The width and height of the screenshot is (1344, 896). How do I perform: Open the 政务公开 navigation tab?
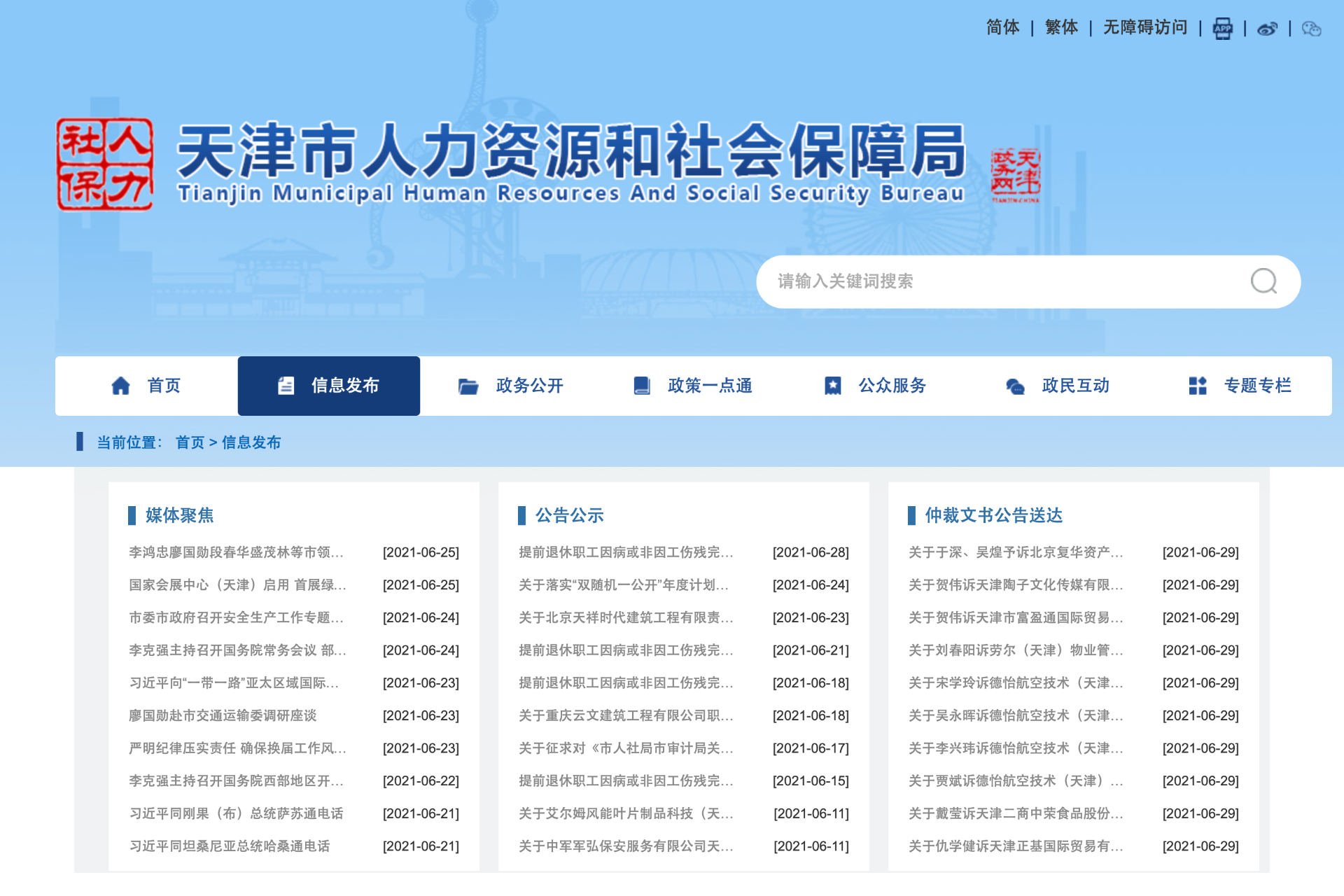coord(511,386)
